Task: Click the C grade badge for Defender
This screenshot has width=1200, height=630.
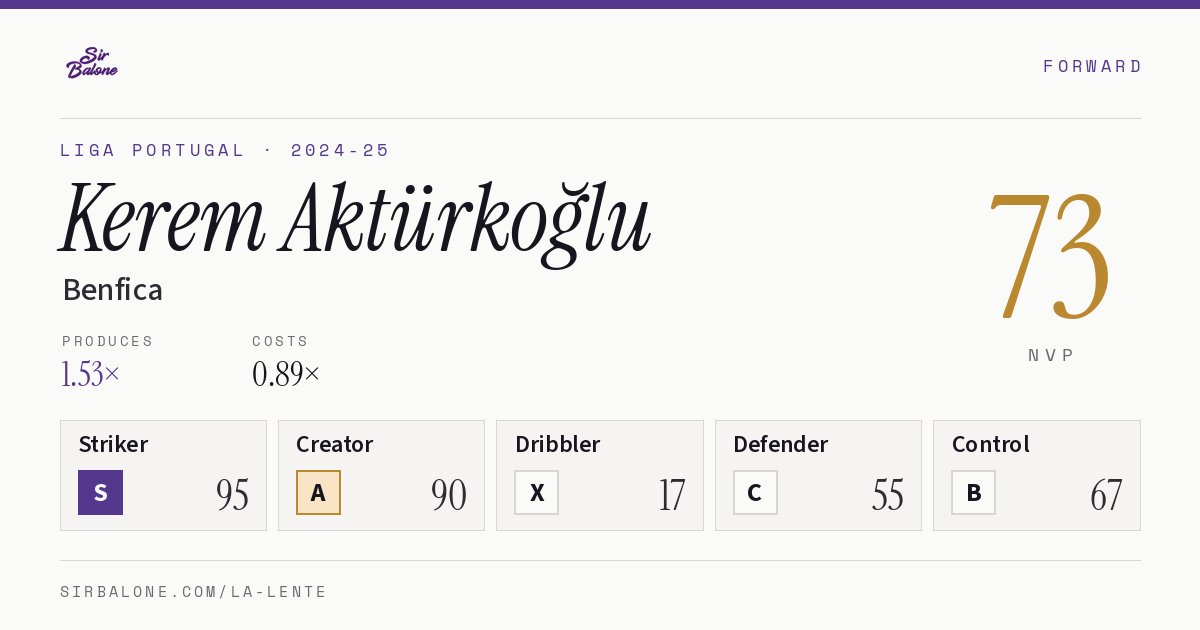Action: 755,492
